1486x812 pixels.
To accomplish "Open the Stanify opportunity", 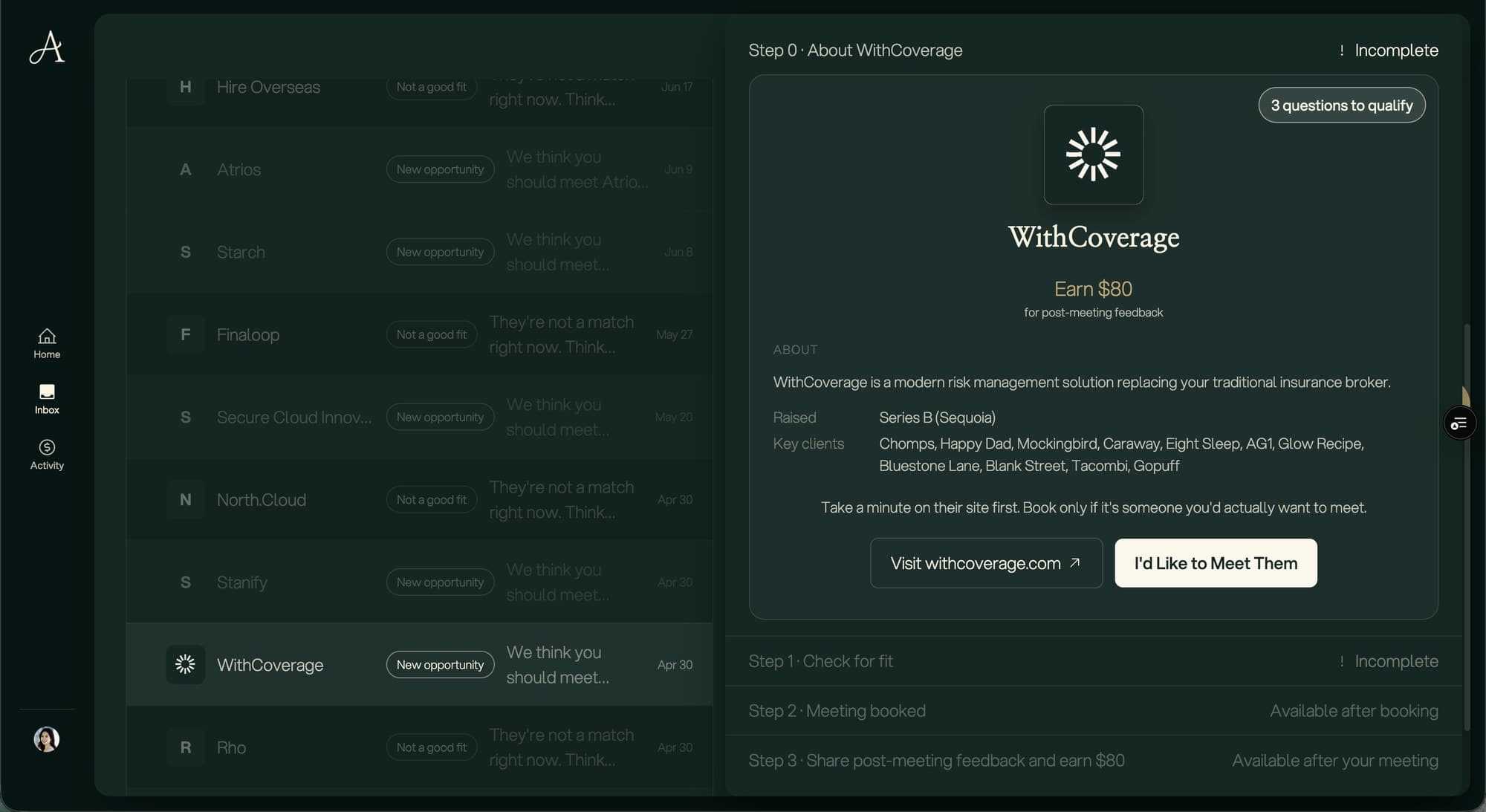I will coord(420,582).
